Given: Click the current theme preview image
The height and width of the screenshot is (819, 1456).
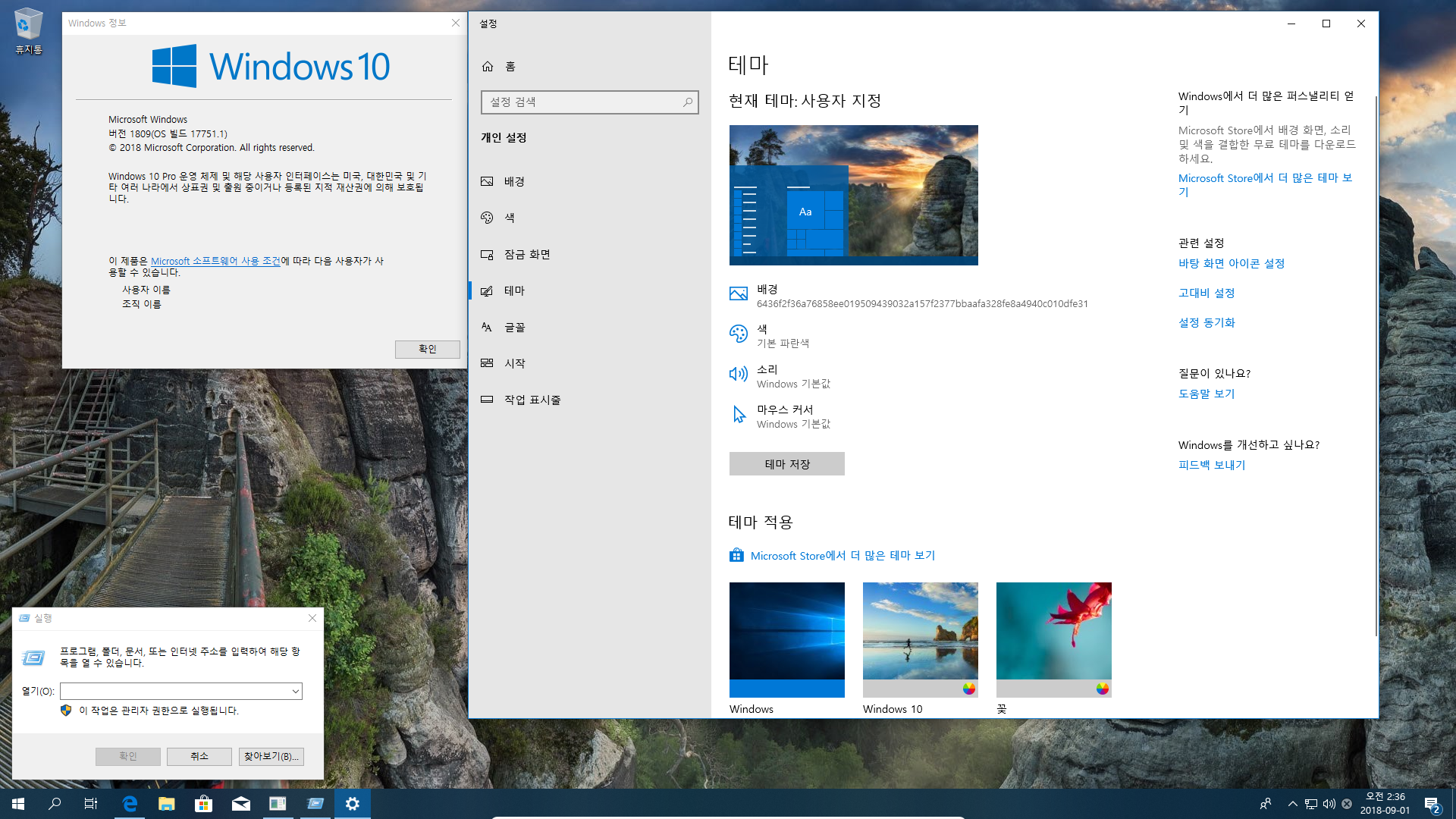Looking at the screenshot, I should click(x=854, y=195).
